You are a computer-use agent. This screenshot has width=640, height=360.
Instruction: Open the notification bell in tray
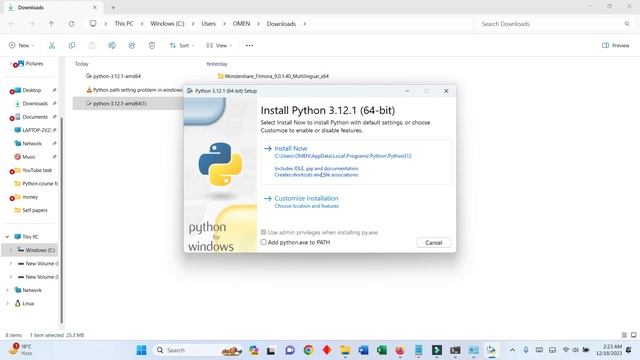629,350
